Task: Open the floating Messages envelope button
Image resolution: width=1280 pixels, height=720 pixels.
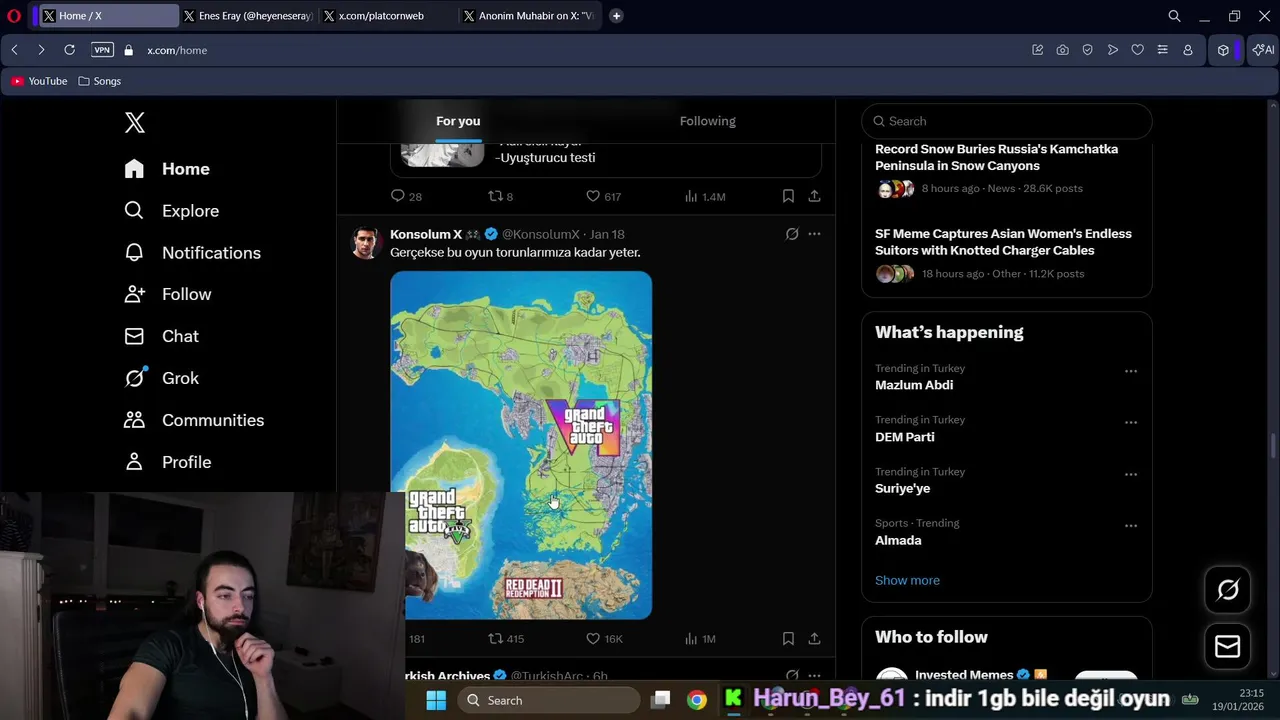Action: point(1227,647)
